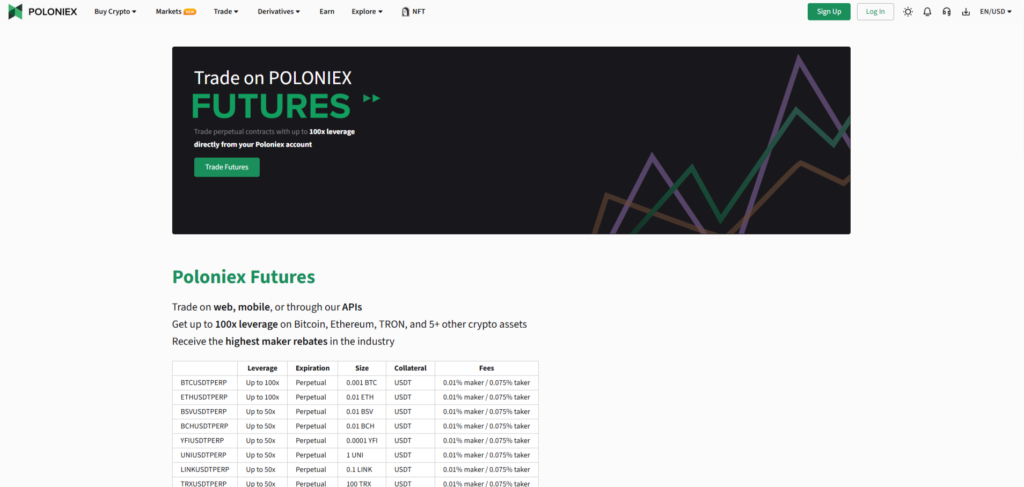The height and width of the screenshot is (487, 1024).
Task: Open the notifications bell icon
Action: (927, 12)
